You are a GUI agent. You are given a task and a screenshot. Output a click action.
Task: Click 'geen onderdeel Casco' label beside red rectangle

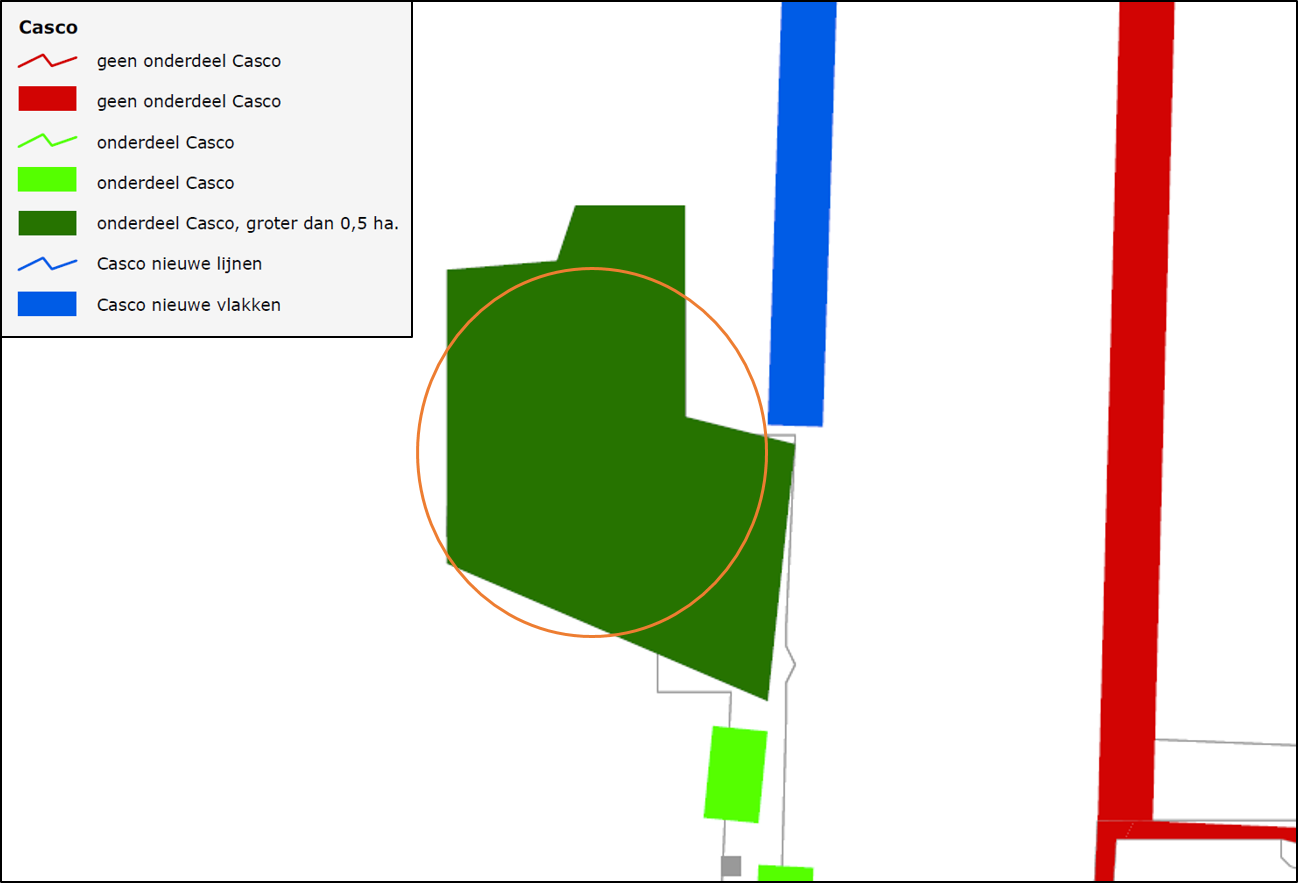(x=189, y=101)
